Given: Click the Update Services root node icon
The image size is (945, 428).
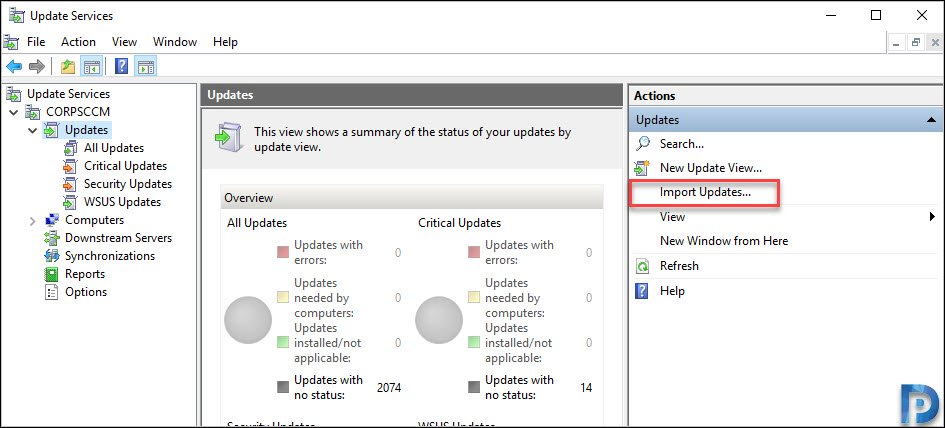Looking at the screenshot, I should [x=14, y=94].
